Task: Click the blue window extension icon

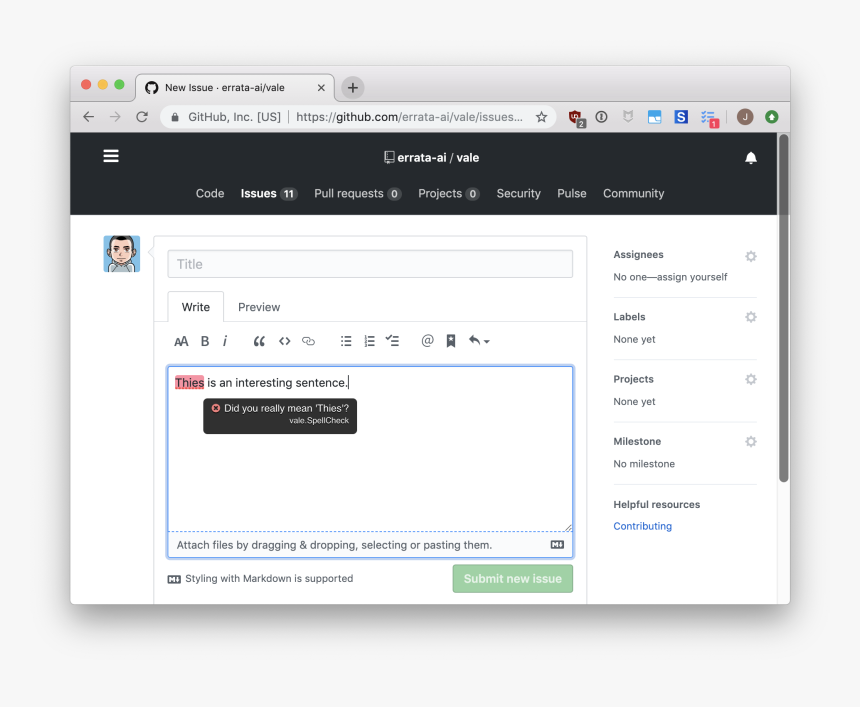Action: [x=654, y=117]
